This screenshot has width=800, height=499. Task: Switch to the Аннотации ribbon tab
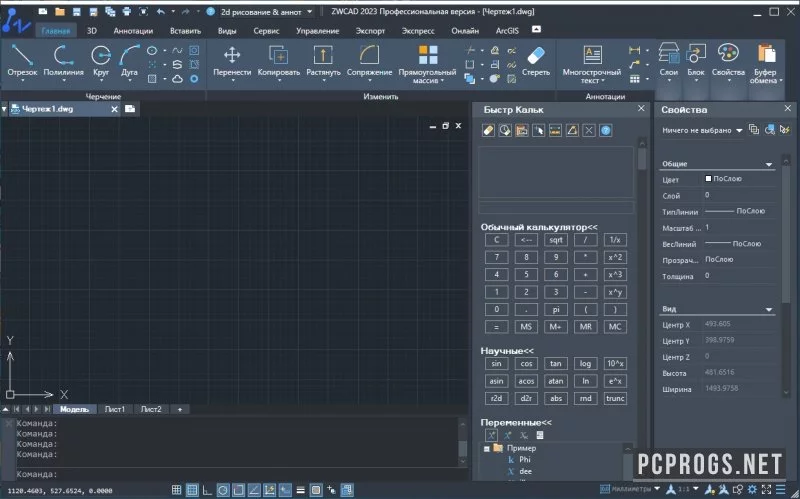click(133, 31)
